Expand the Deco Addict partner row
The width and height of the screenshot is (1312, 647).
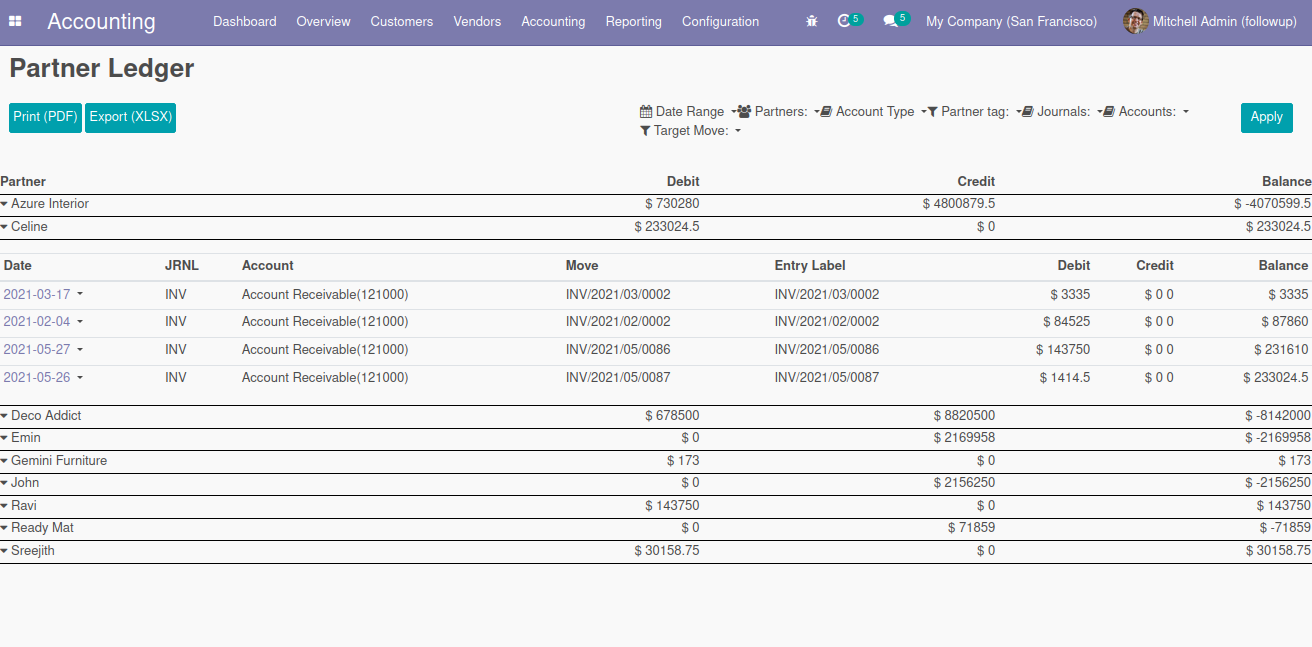pos(5,416)
